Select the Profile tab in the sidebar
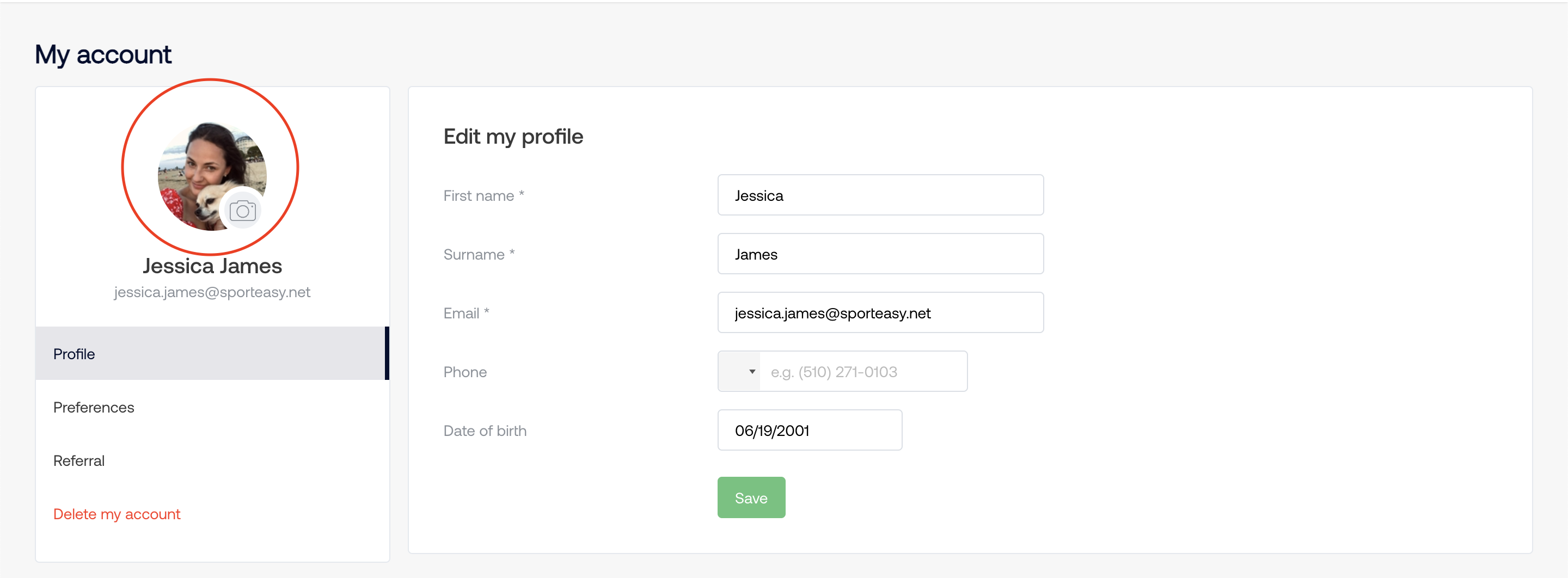 212,353
